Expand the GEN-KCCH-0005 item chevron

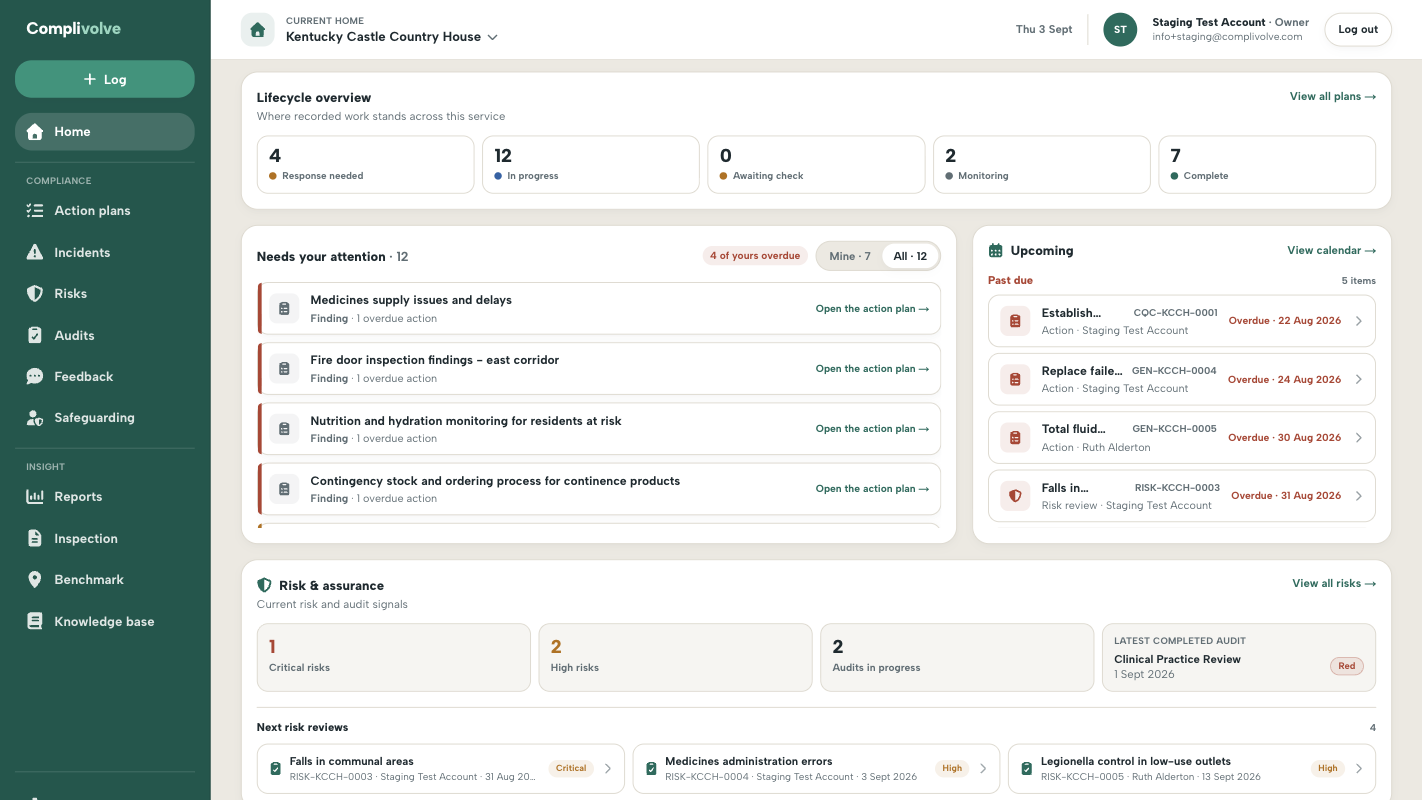[x=1358, y=437]
